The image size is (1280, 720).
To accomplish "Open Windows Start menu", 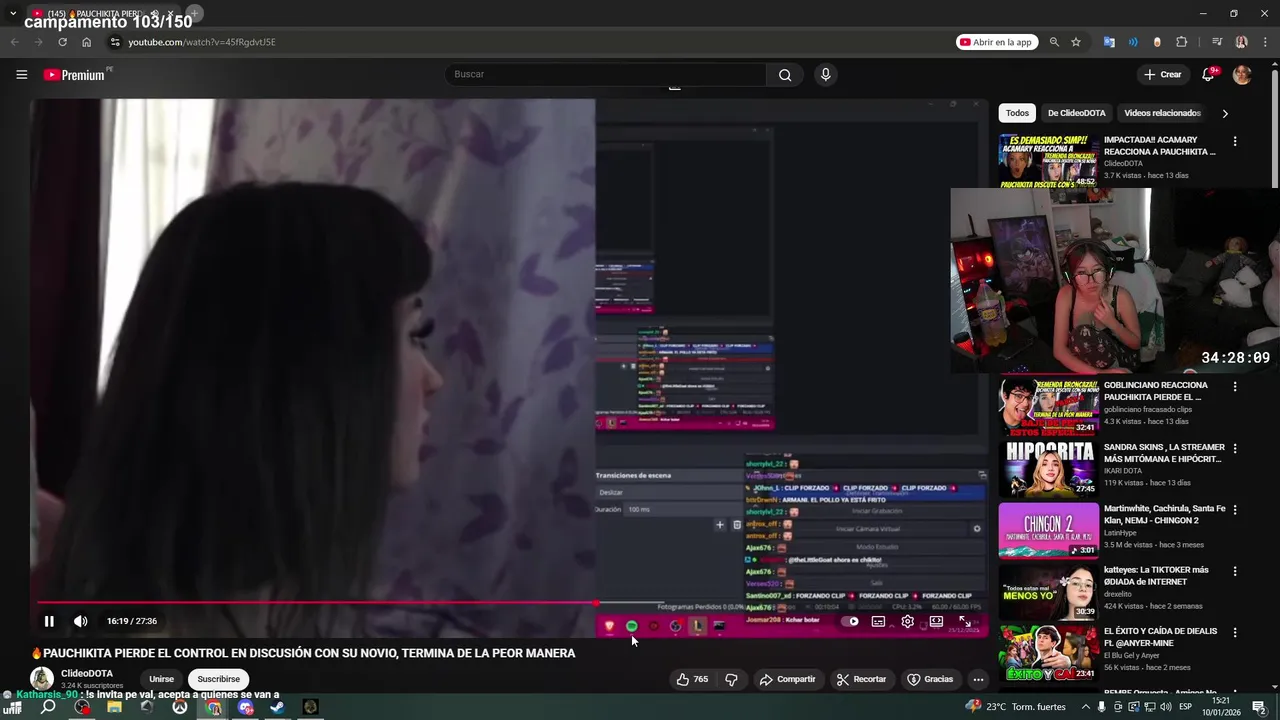I will [x=14, y=707].
